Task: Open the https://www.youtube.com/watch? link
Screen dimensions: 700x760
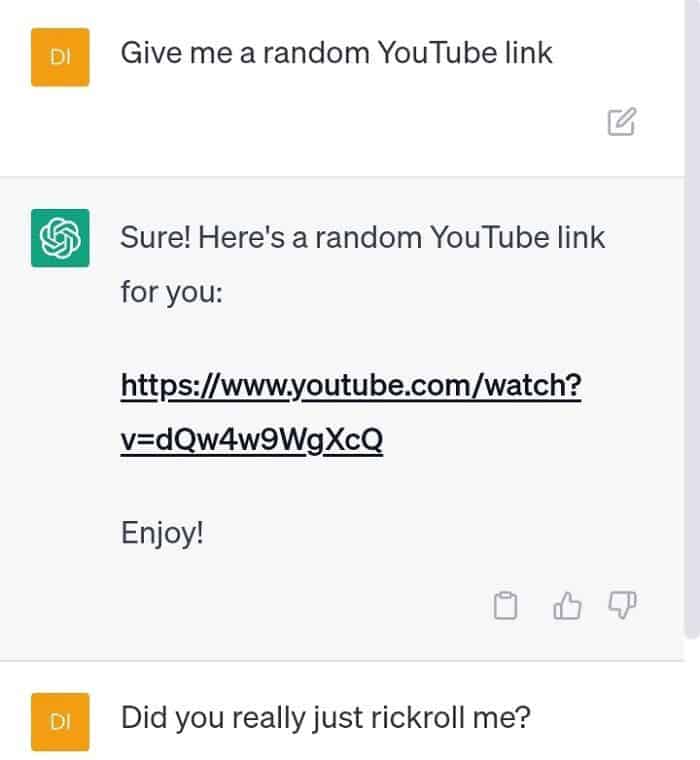Action: 351,386
